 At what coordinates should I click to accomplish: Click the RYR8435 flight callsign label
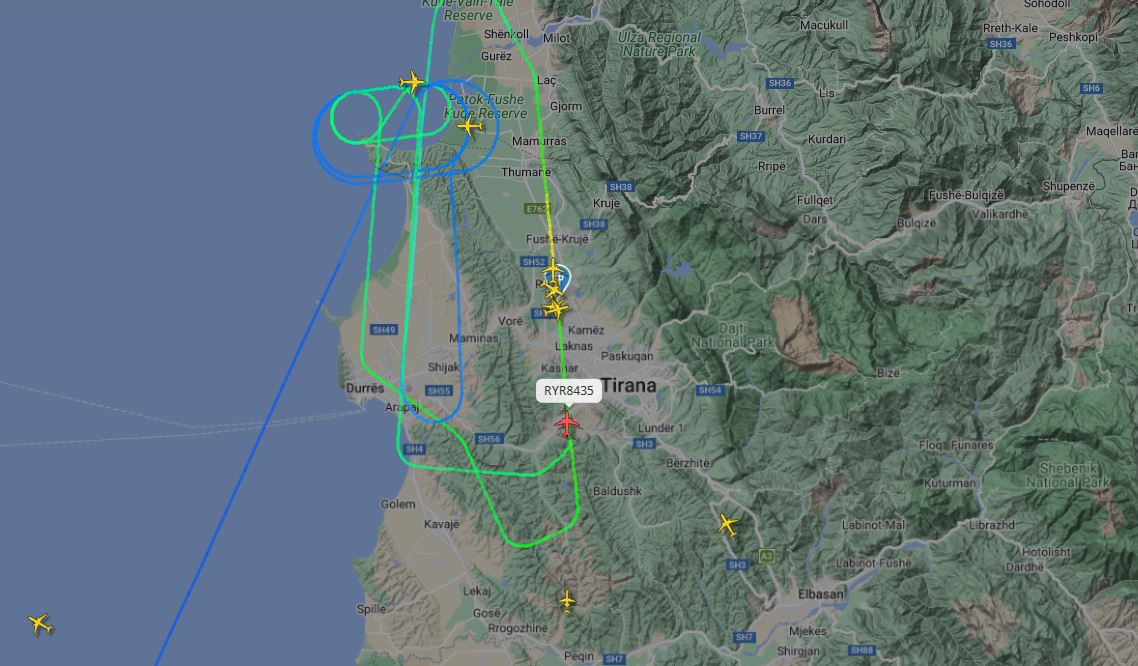tap(569, 390)
